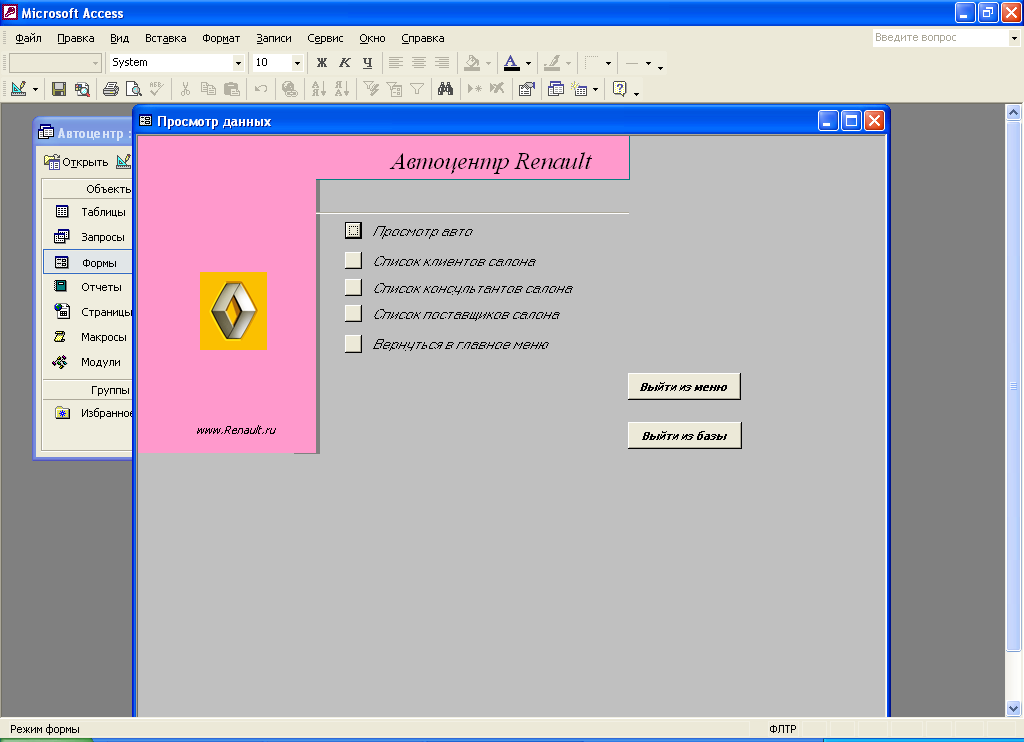Open Print Preview from toolbar
The height and width of the screenshot is (742, 1024).
tap(133, 89)
